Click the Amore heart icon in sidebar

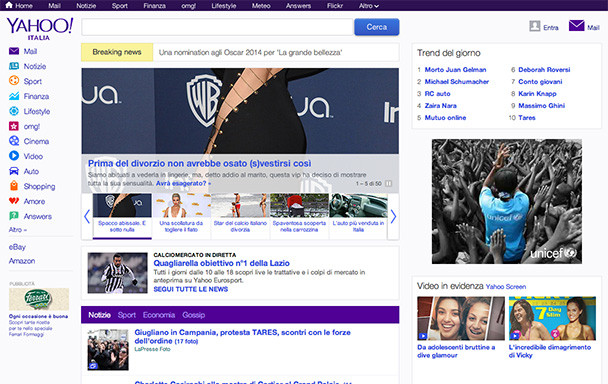tap(14, 201)
